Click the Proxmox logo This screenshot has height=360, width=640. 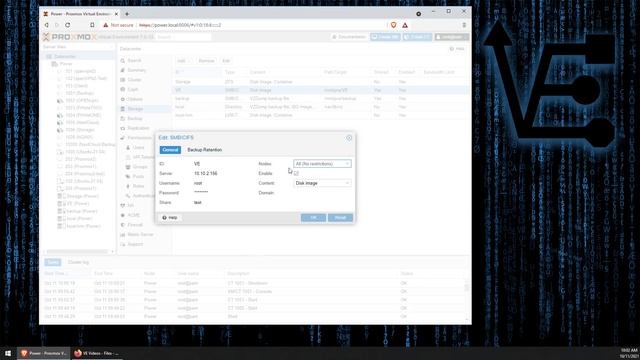click(69, 37)
